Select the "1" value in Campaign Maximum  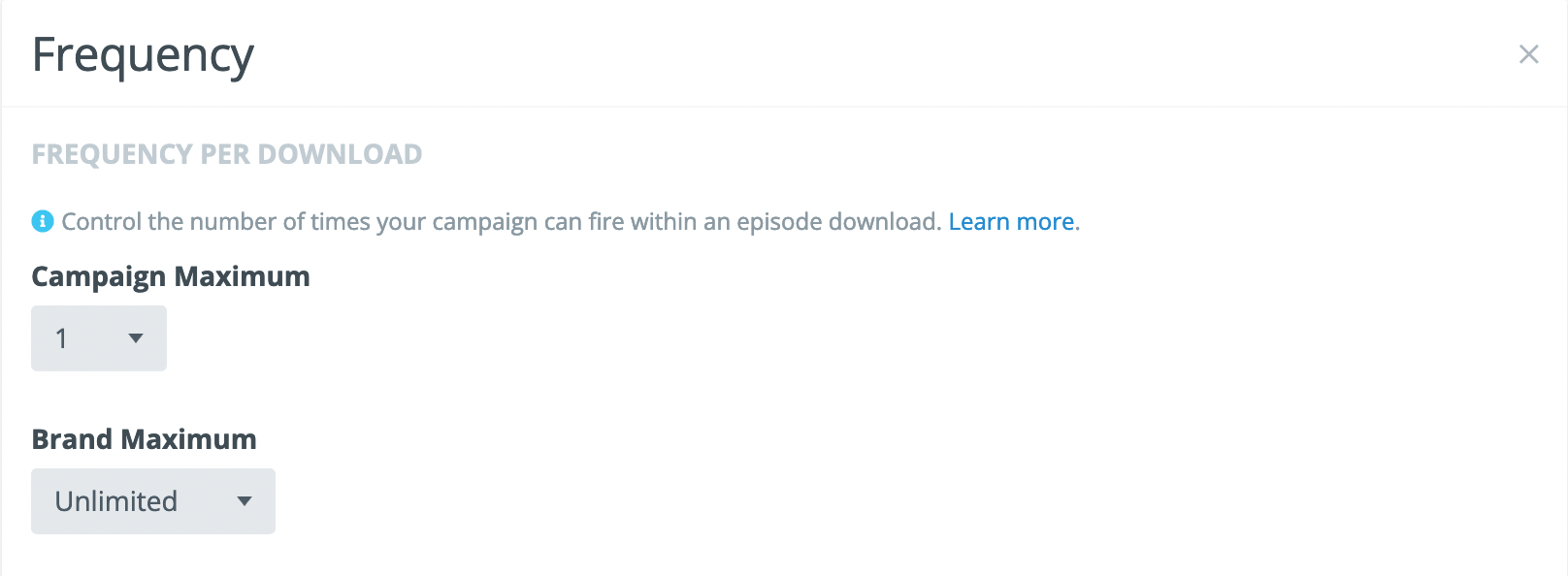click(x=61, y=338)
